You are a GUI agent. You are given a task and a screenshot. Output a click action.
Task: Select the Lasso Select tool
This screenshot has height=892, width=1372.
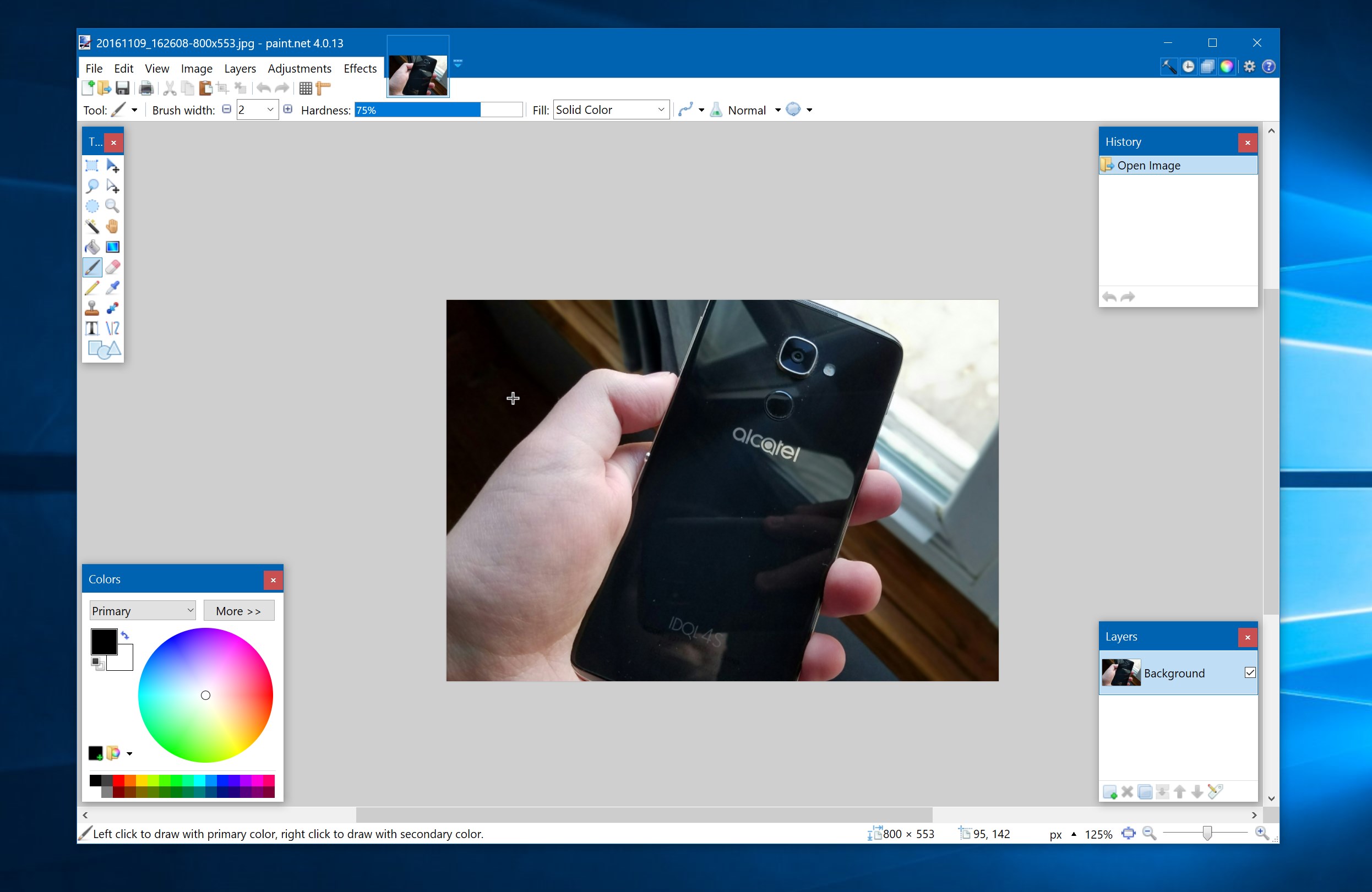pos(91,186)
